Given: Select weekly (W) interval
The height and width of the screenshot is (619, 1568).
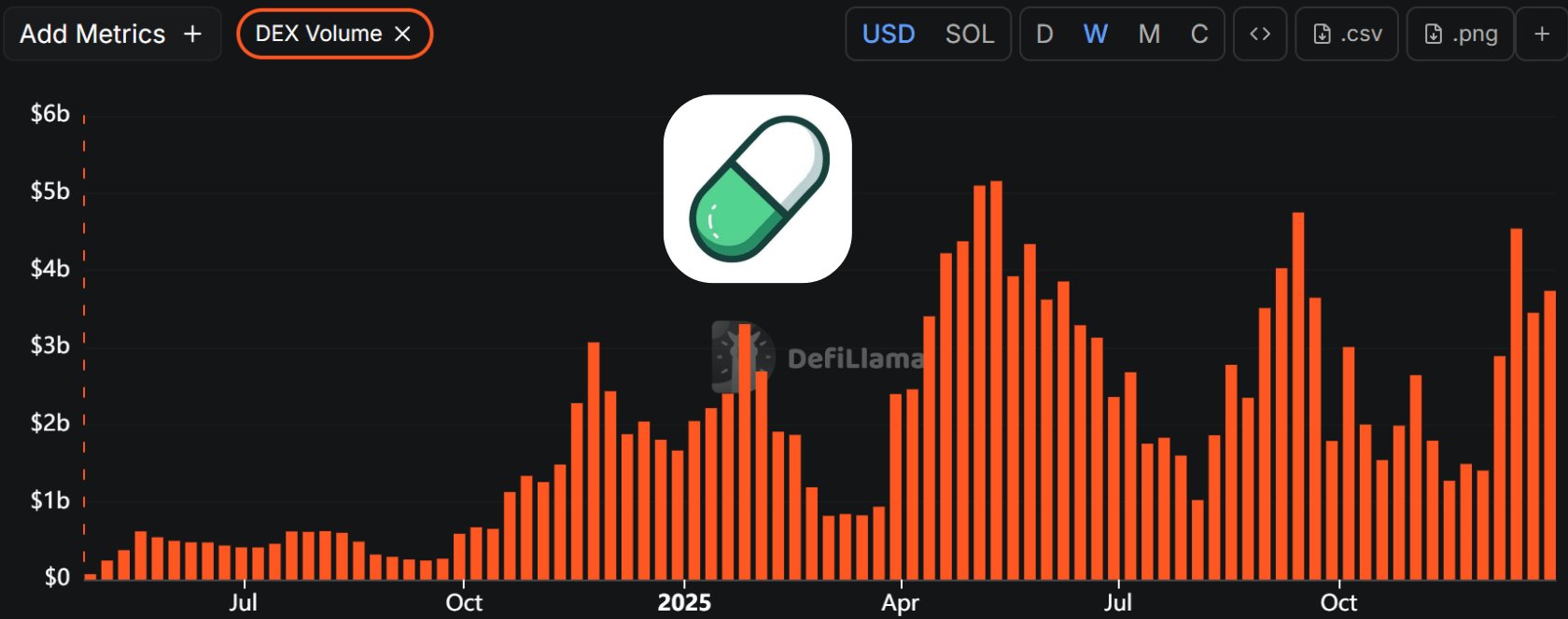Looking at the screenshot, I should (x=1095, y=35).
